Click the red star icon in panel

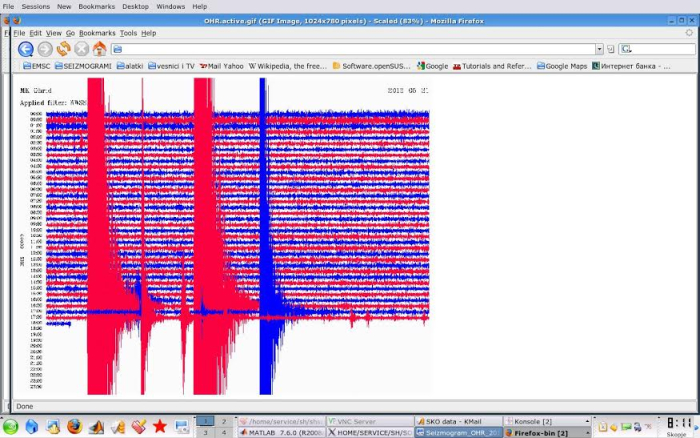click(159, 427)
